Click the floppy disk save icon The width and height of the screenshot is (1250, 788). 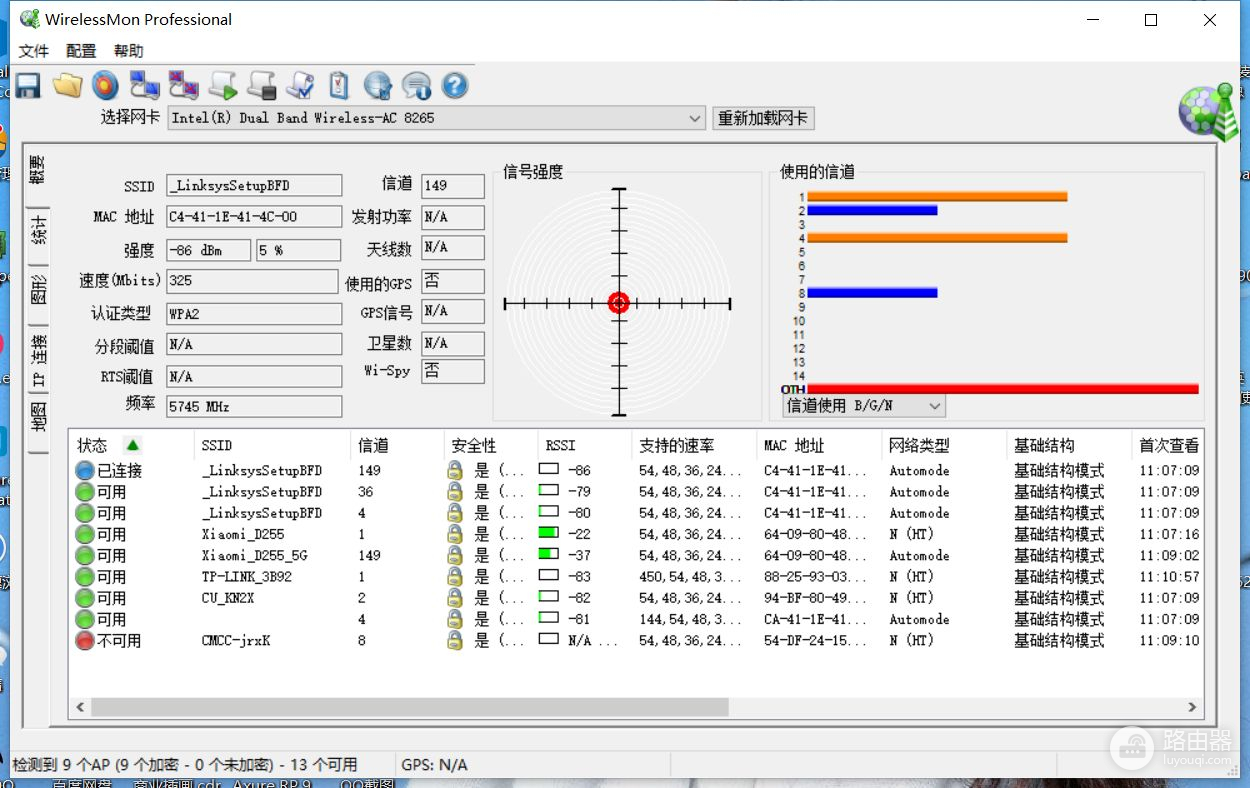[x=27, y=86]
